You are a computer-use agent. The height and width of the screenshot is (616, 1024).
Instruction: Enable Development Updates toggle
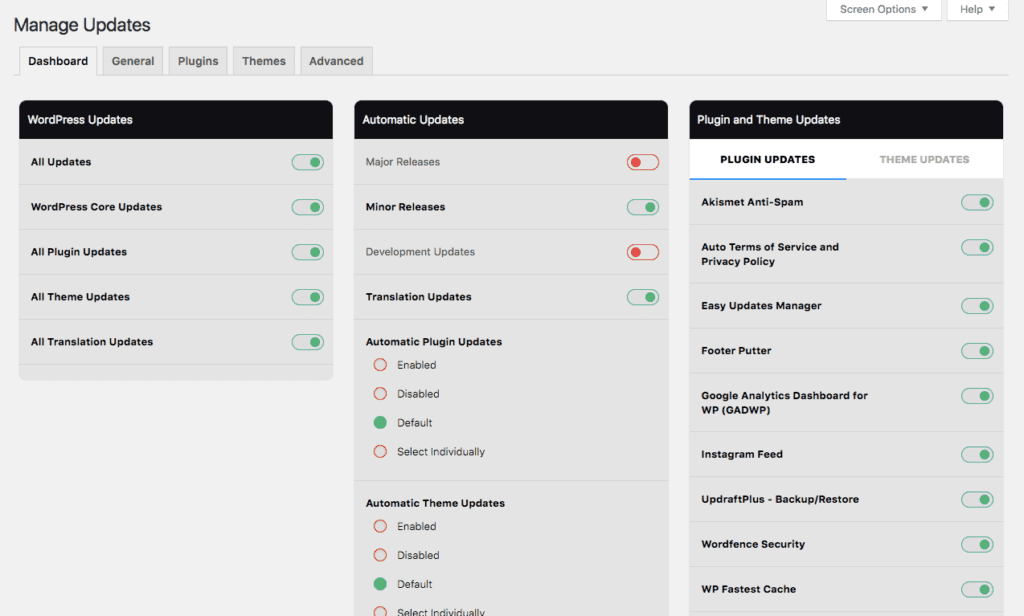coord(643,252)
